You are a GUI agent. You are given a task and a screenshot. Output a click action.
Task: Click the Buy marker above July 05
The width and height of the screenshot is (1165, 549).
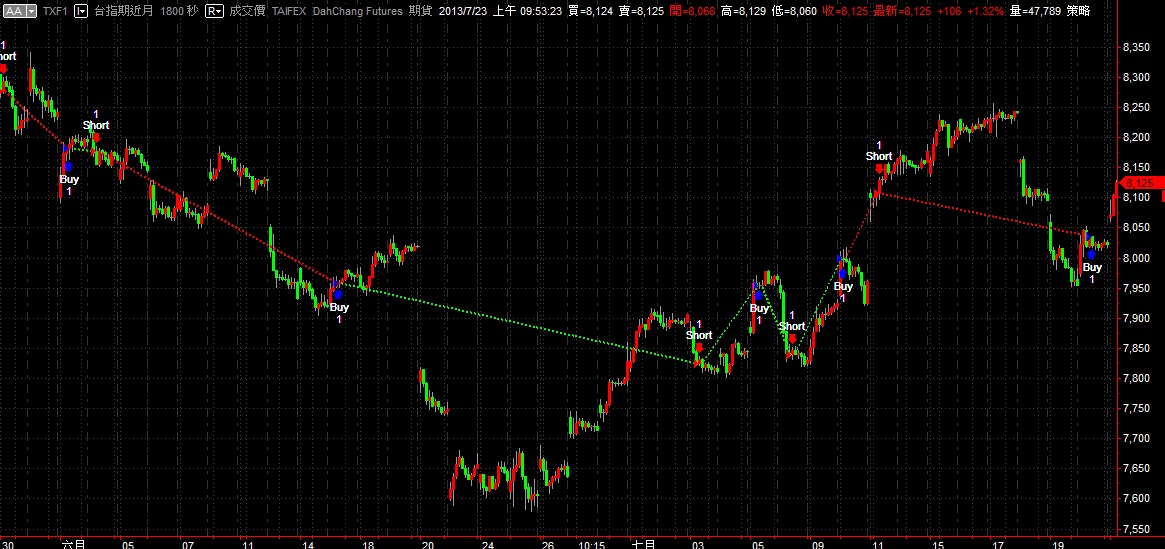point(756,296)
